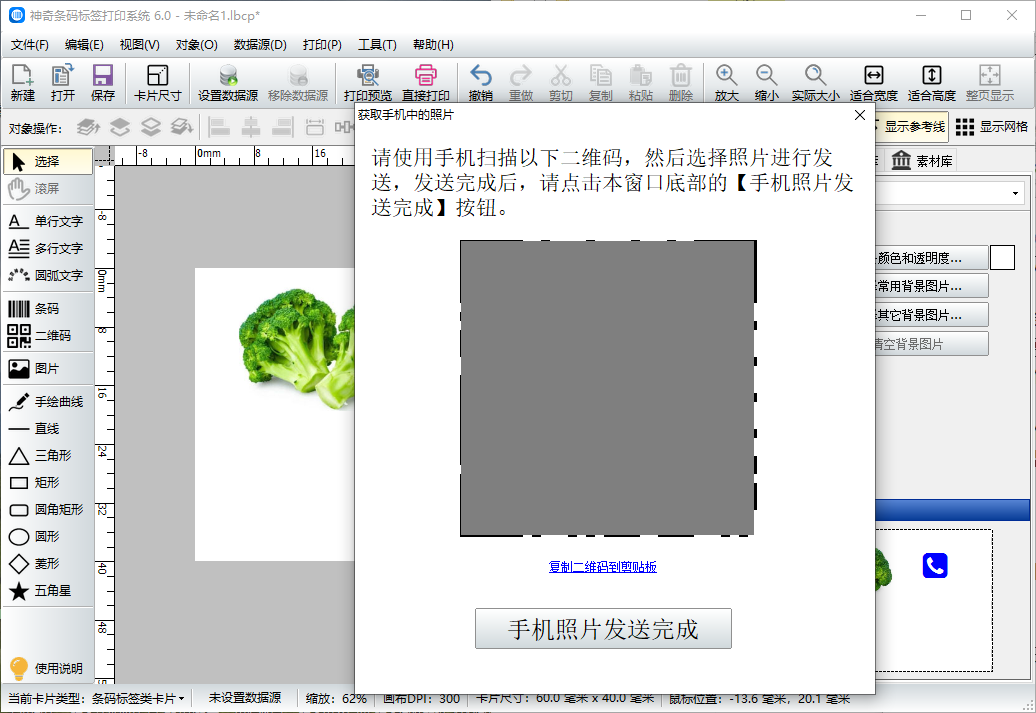Screen dimensions: 1036x713
Task: Select the 圆弧文字 arc text tool
Action: [48, 276]
